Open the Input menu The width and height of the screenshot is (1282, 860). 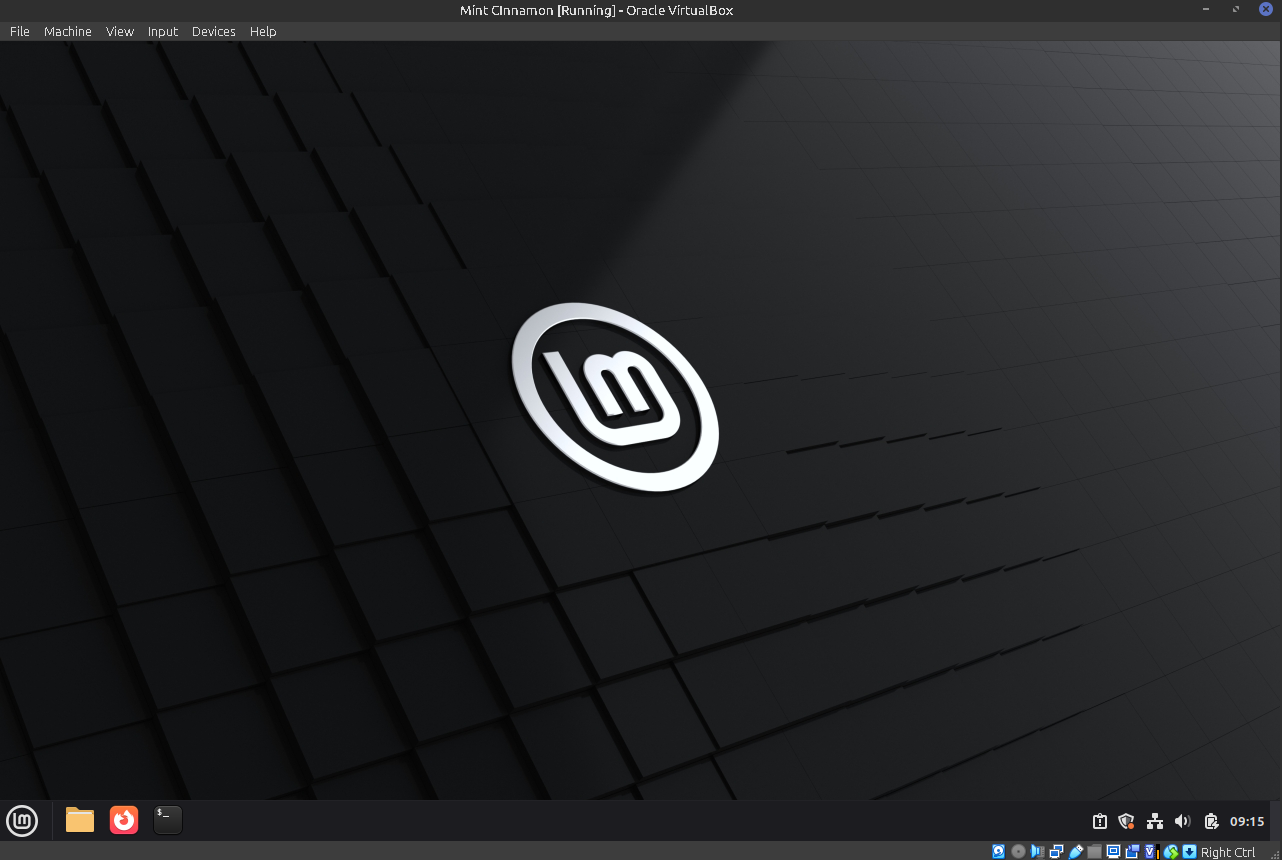[163, 31]
